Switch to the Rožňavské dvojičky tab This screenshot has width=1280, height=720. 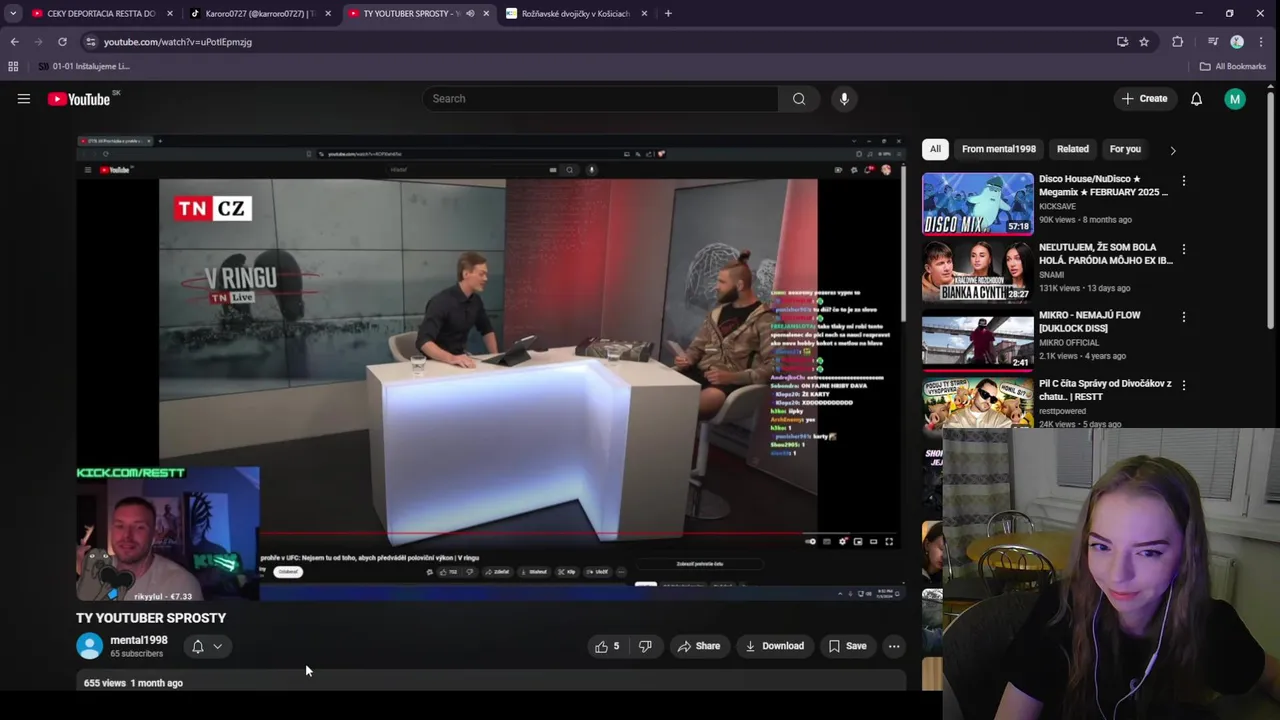point(575,14)
